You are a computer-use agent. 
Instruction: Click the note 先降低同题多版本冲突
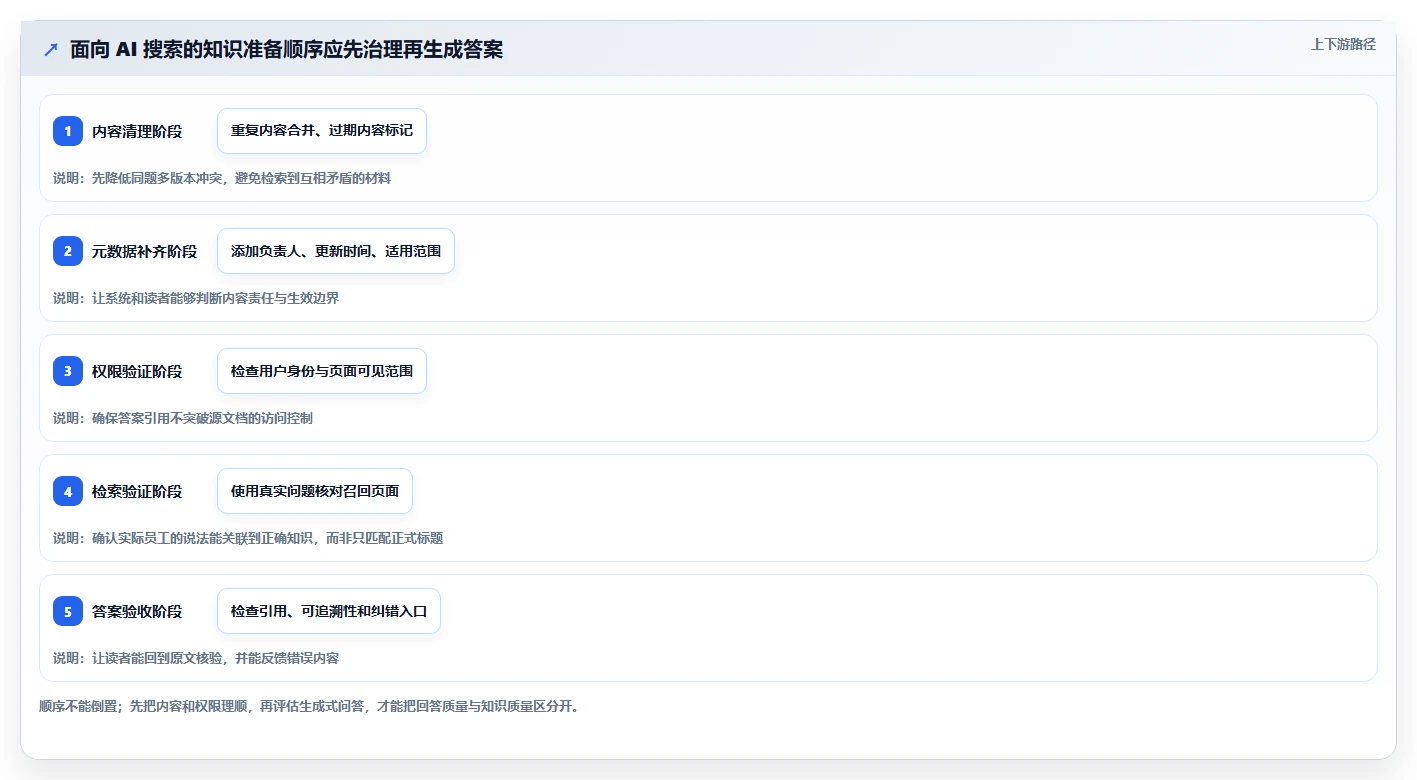(156, 178)
